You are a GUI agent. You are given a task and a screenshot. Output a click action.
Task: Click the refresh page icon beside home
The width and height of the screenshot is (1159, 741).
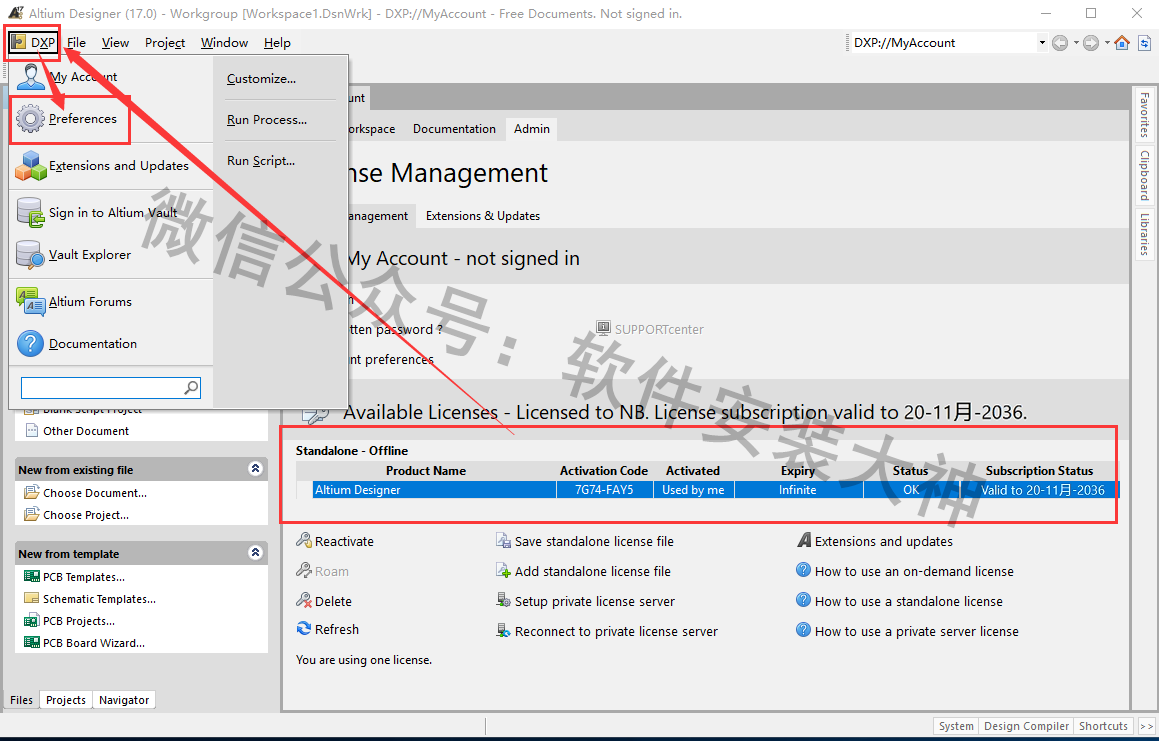[1144, 43]
